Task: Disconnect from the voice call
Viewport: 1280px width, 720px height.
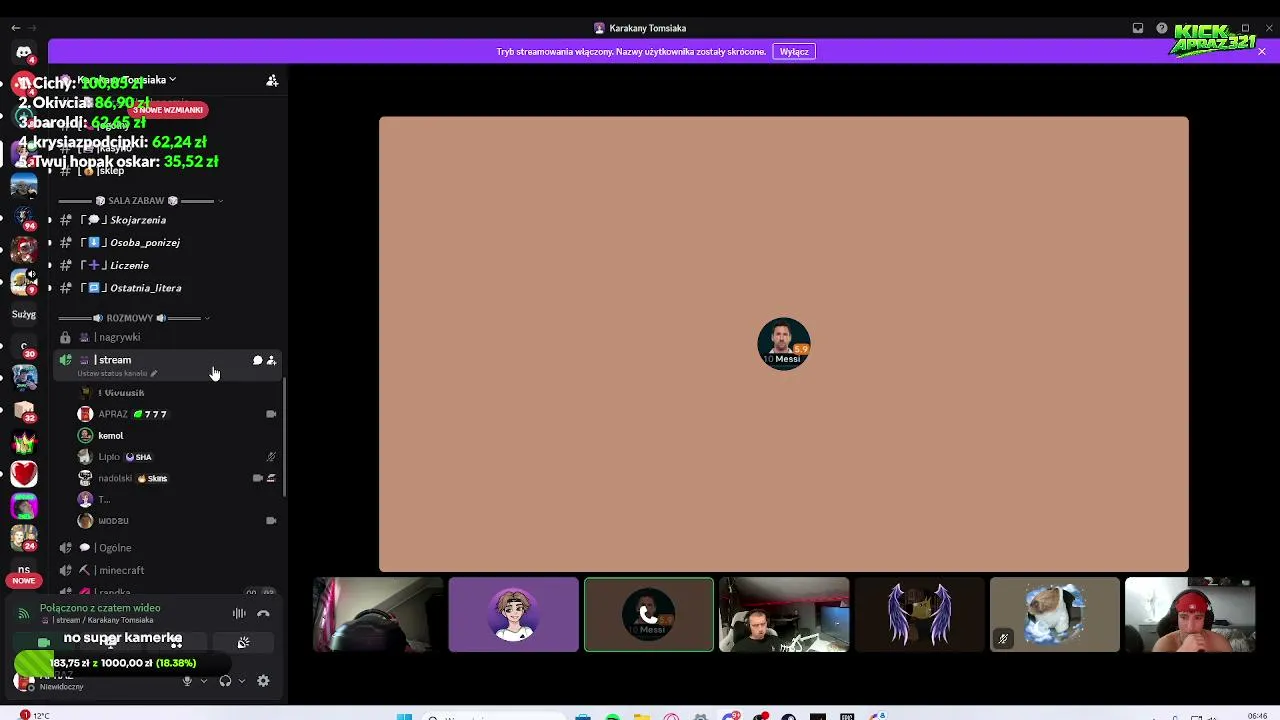Action: tap(264, 614)
